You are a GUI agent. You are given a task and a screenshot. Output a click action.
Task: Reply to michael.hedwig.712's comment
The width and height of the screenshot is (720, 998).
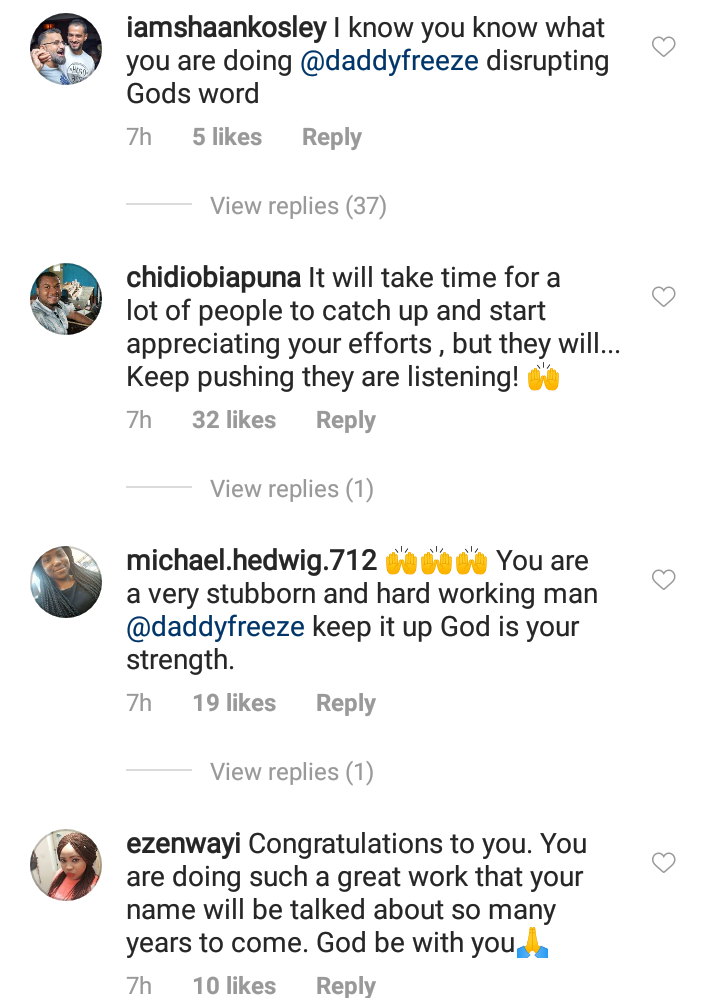346,703
